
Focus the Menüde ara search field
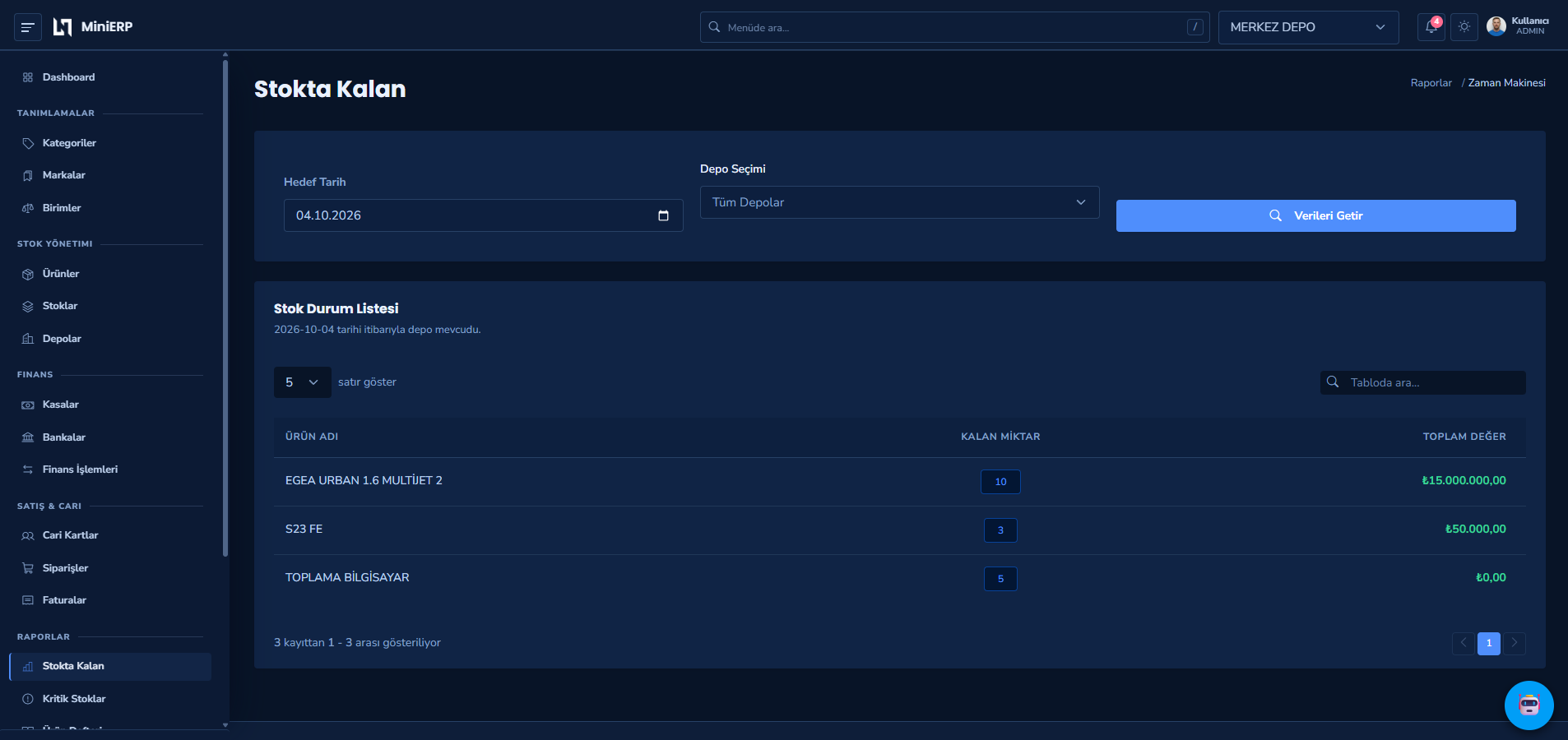click(x=954, y=27)
